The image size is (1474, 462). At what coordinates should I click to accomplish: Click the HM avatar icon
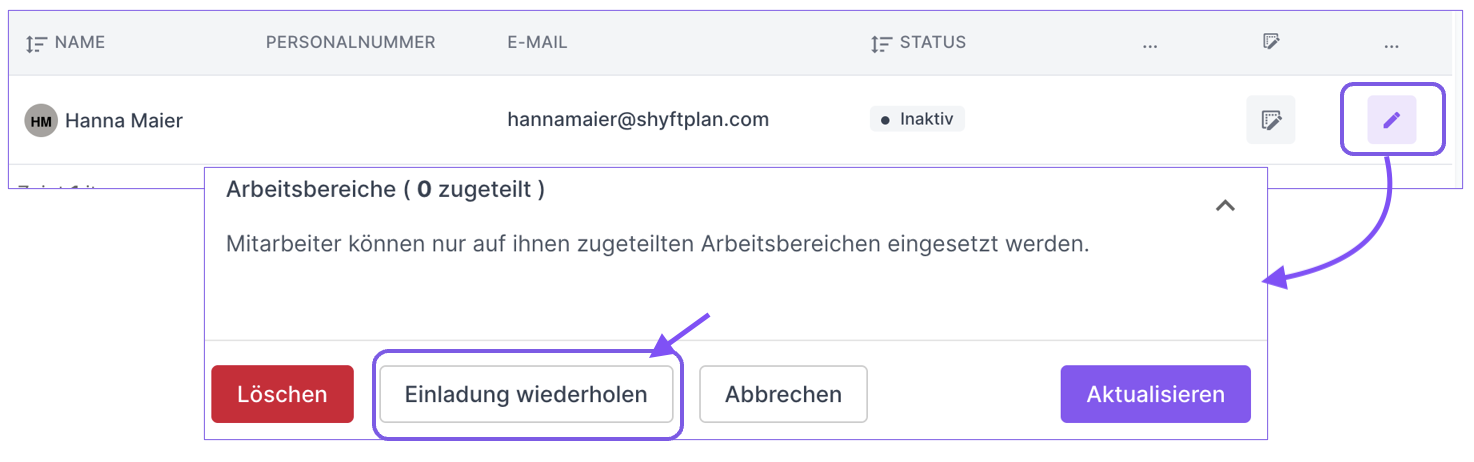41,121
